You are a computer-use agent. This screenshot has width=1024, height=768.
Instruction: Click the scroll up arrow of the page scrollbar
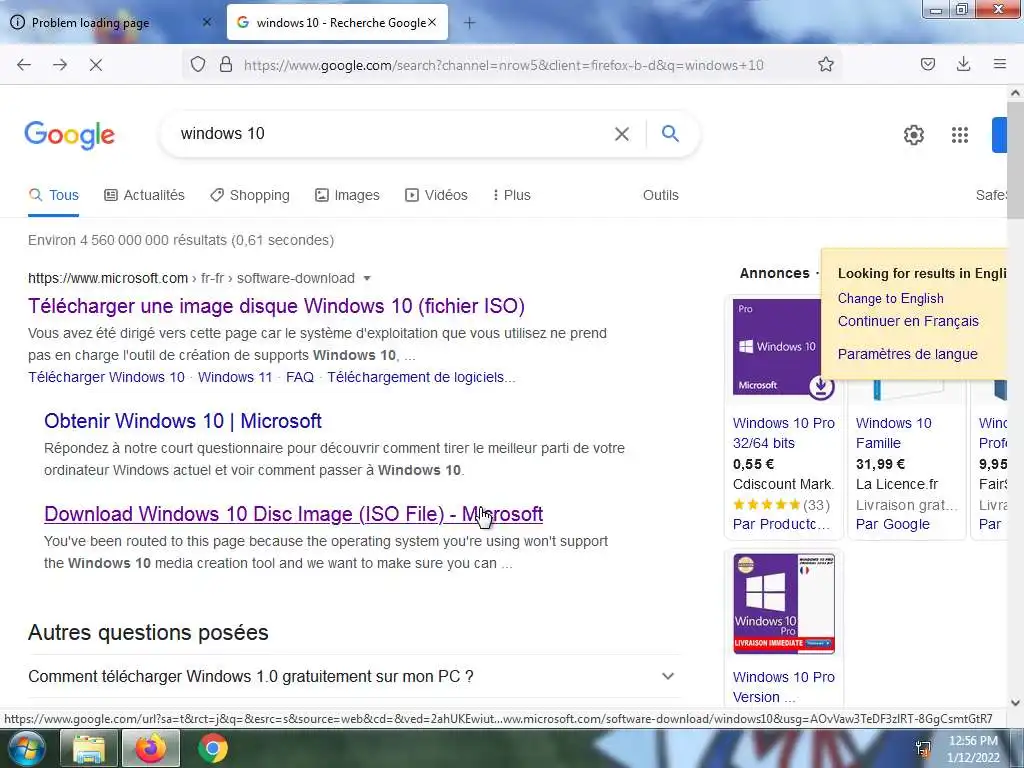pos(1016,93)
